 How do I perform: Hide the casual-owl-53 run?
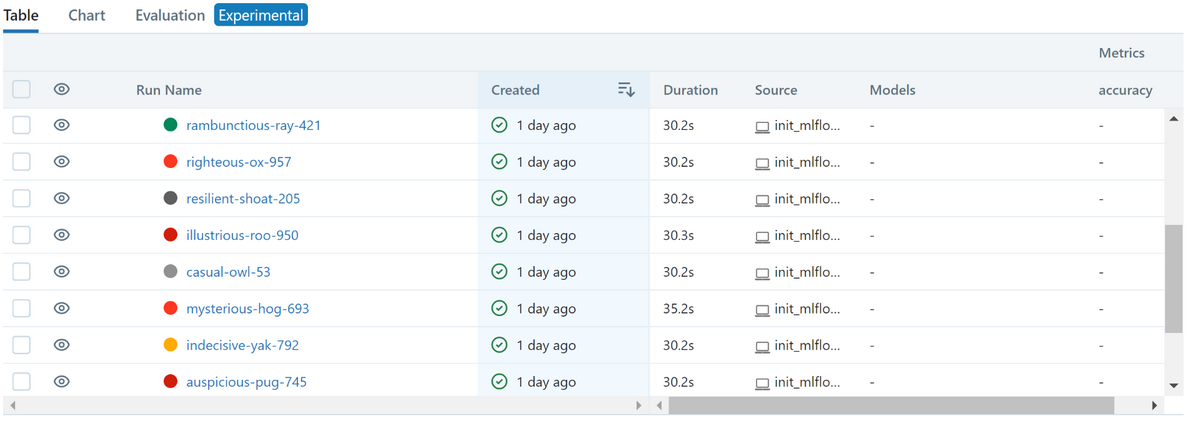tap(61, 272)
